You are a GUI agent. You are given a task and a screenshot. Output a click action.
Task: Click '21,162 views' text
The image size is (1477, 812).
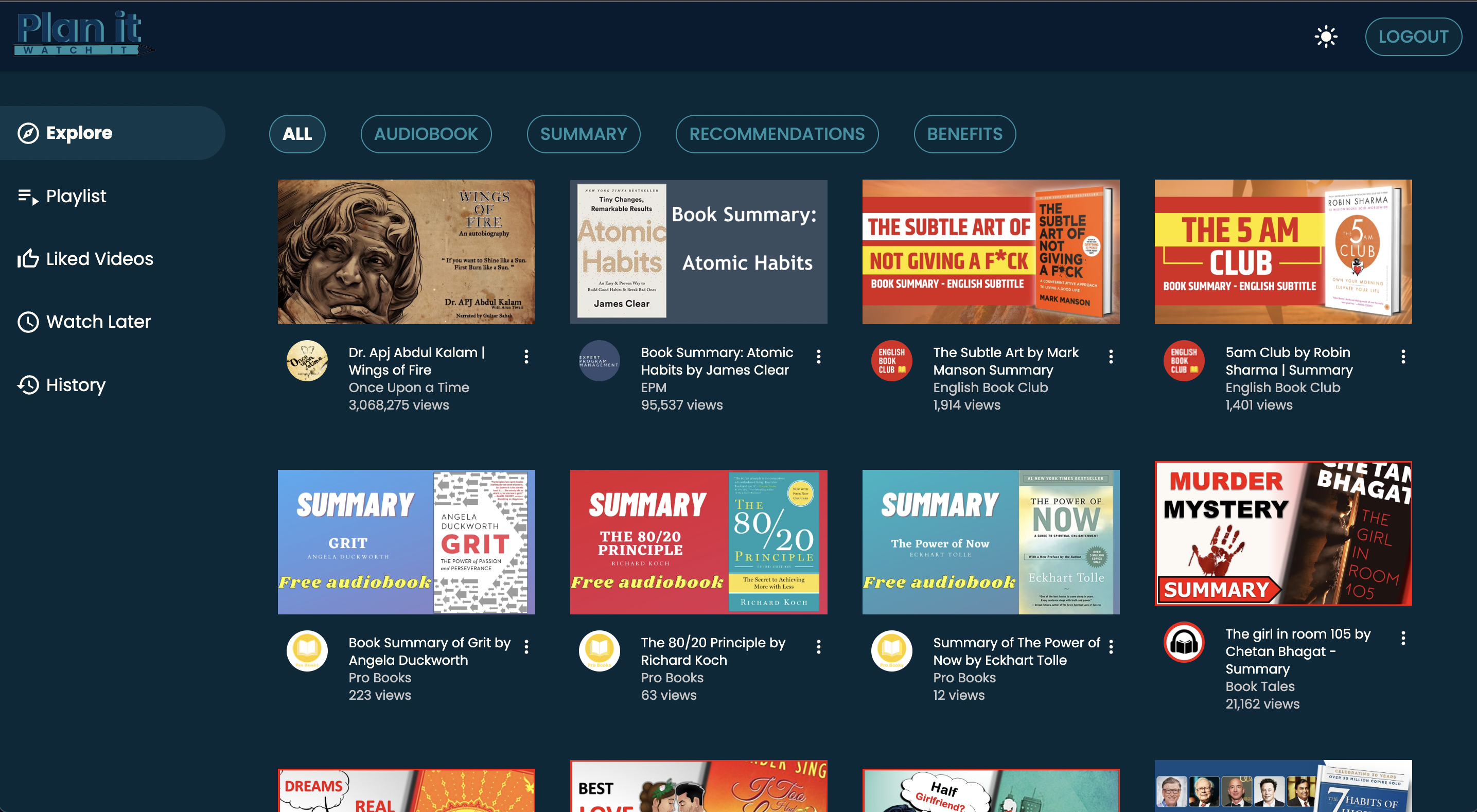[x=1262, y=703]
